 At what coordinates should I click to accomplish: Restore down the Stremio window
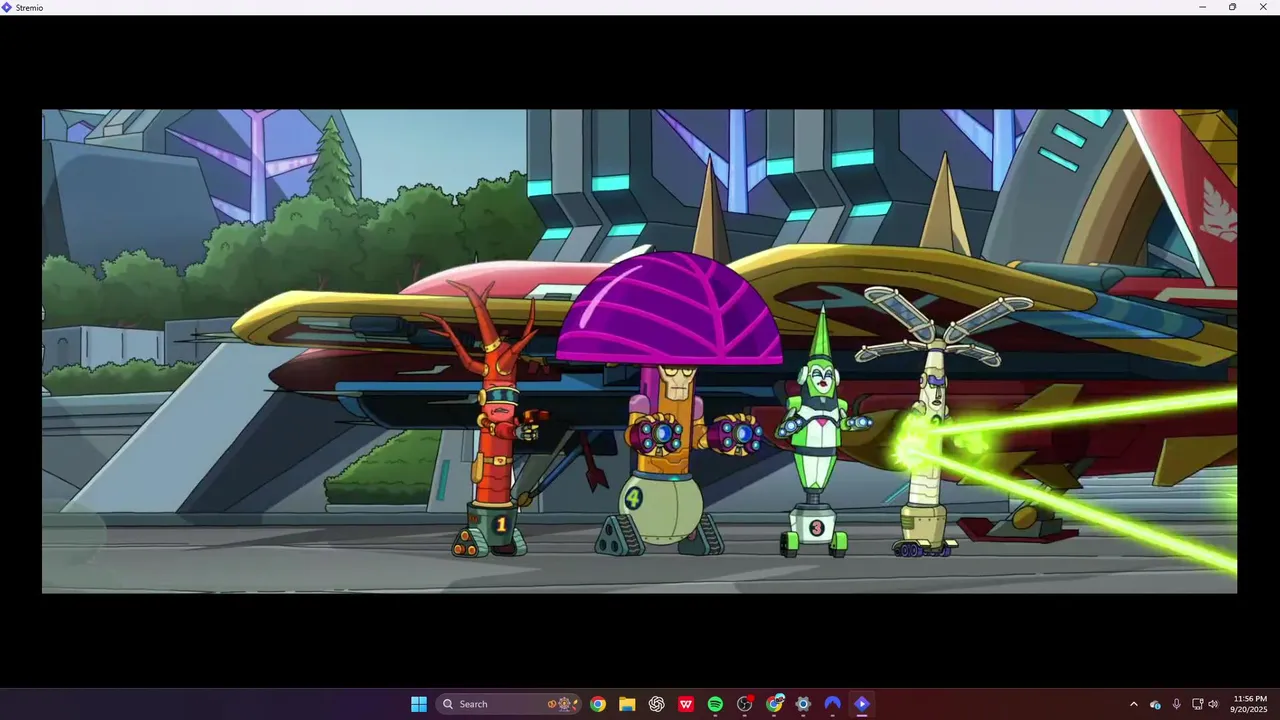click(x=1232, y=7)
